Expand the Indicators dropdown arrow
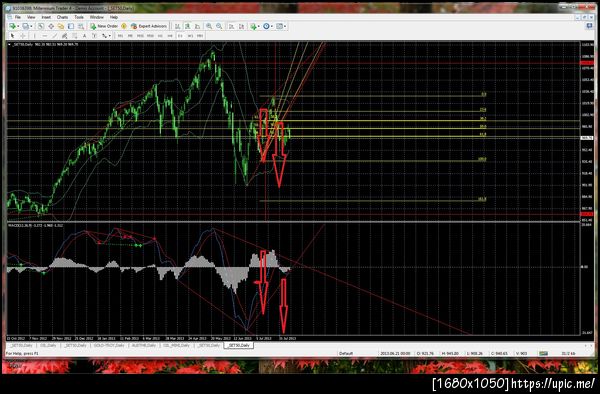The image size is (600, 394). click(259, 26)
